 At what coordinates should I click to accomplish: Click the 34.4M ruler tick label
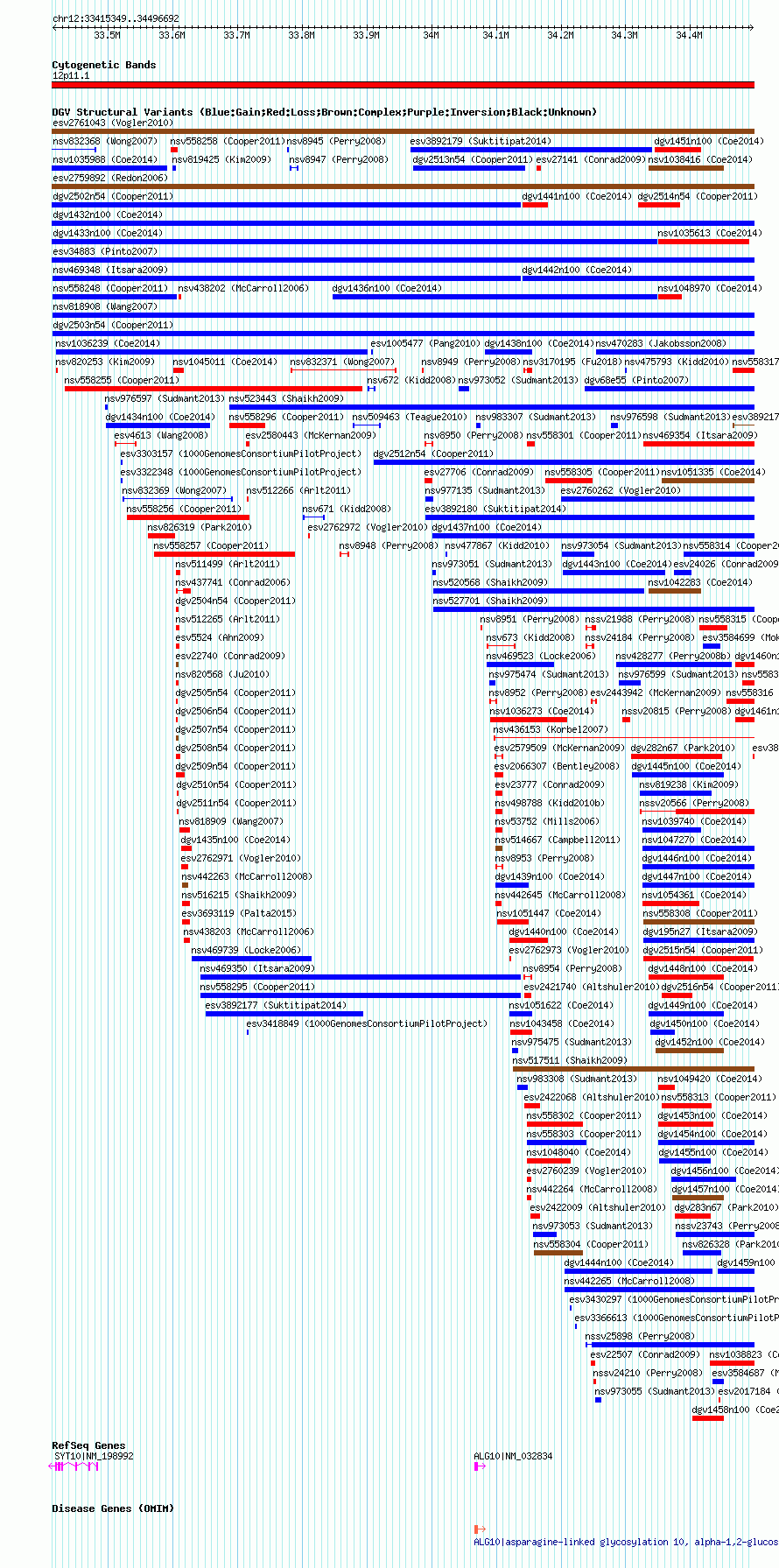click(690, 35)
